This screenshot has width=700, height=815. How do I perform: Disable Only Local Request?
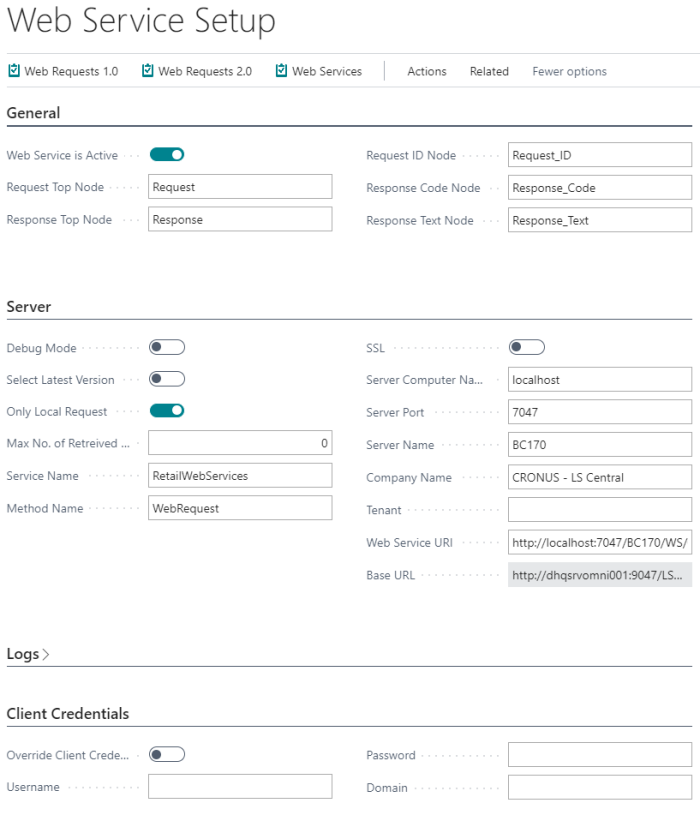[166, 411]
